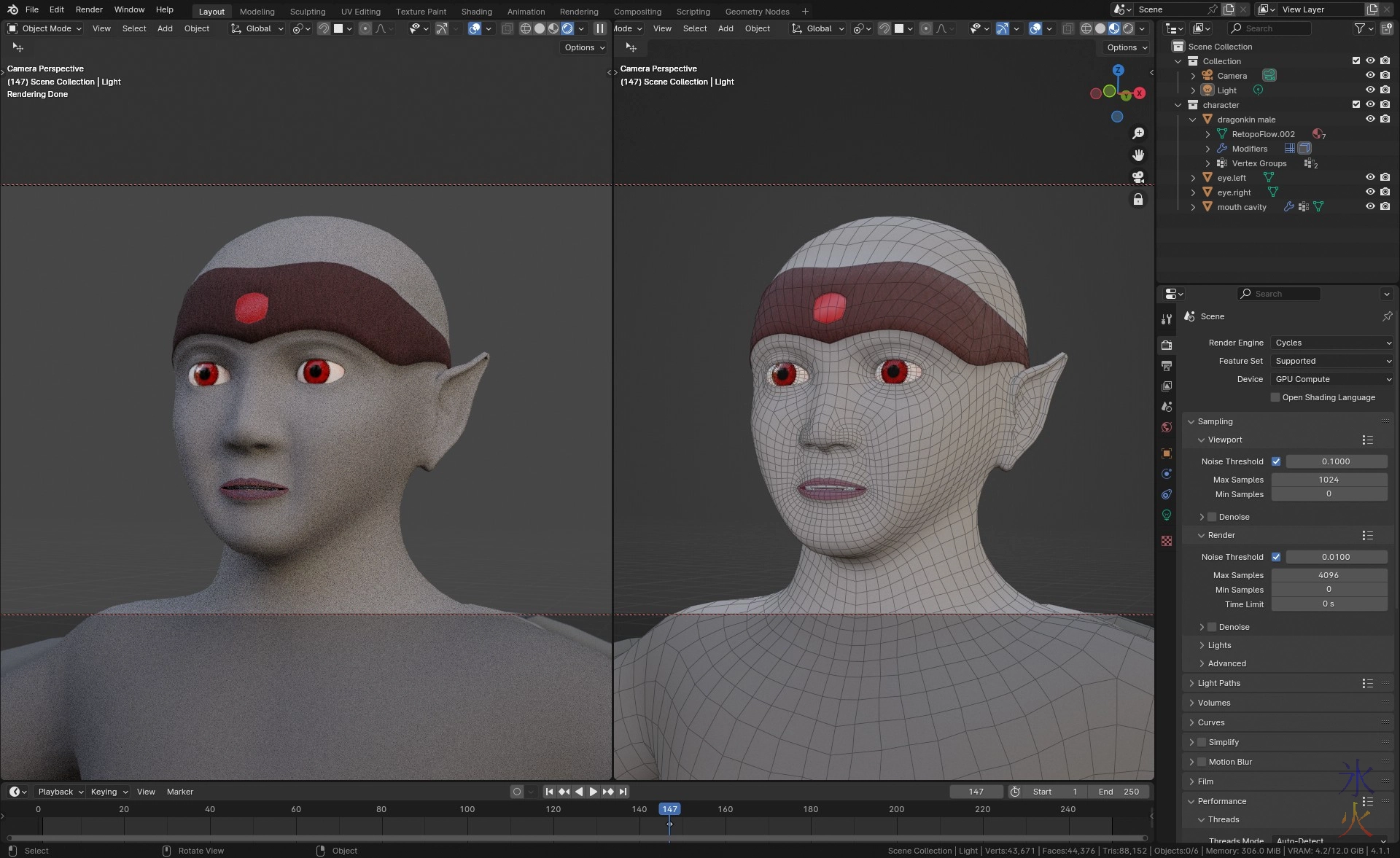Open the Render properties tab icon
Viewport: 1400px width, 858px height.
pos(1167,345)
